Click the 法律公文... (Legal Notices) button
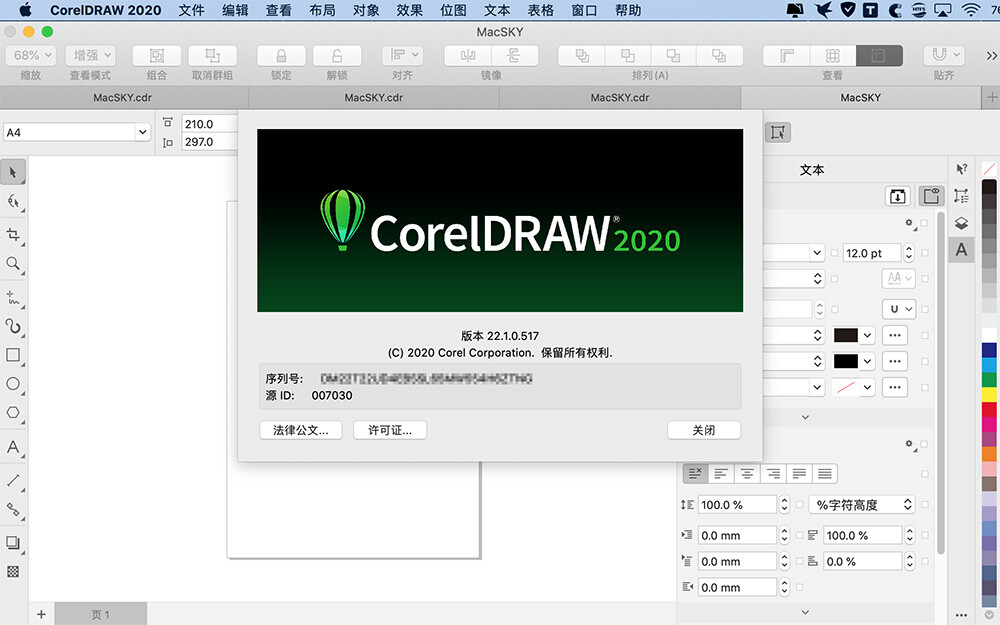This screenshot has height=625, width=1000. point(301,430)
